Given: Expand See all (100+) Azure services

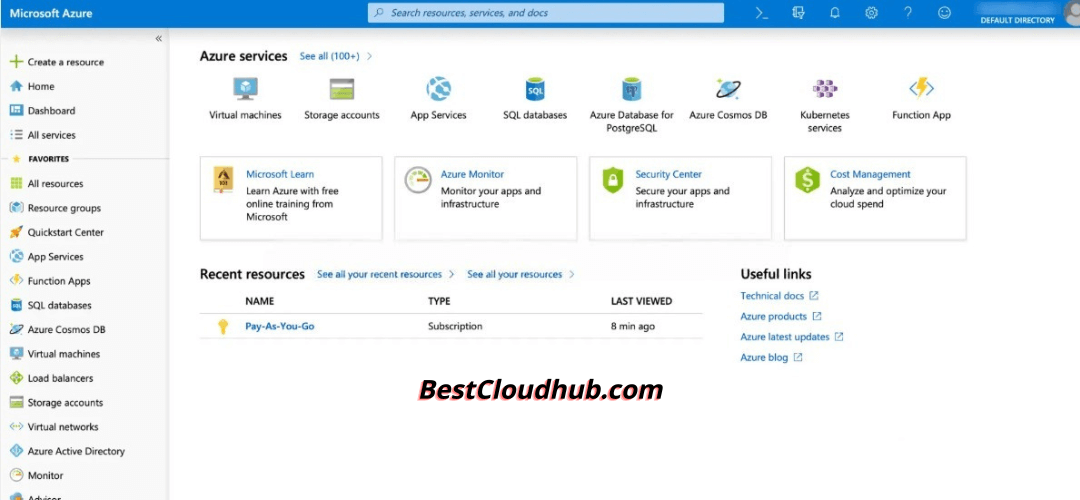Looking at the screenshot, I should pos(329,56).
